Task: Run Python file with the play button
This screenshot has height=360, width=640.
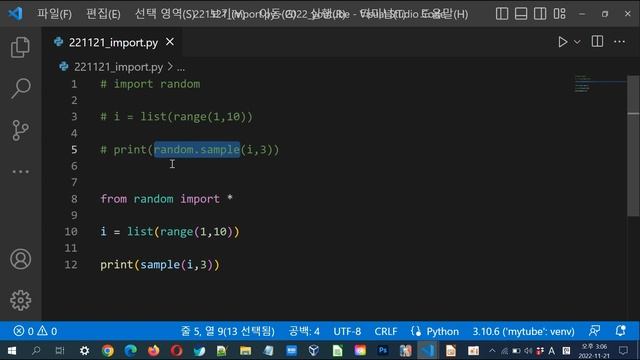Action: [x=562, y=42]
